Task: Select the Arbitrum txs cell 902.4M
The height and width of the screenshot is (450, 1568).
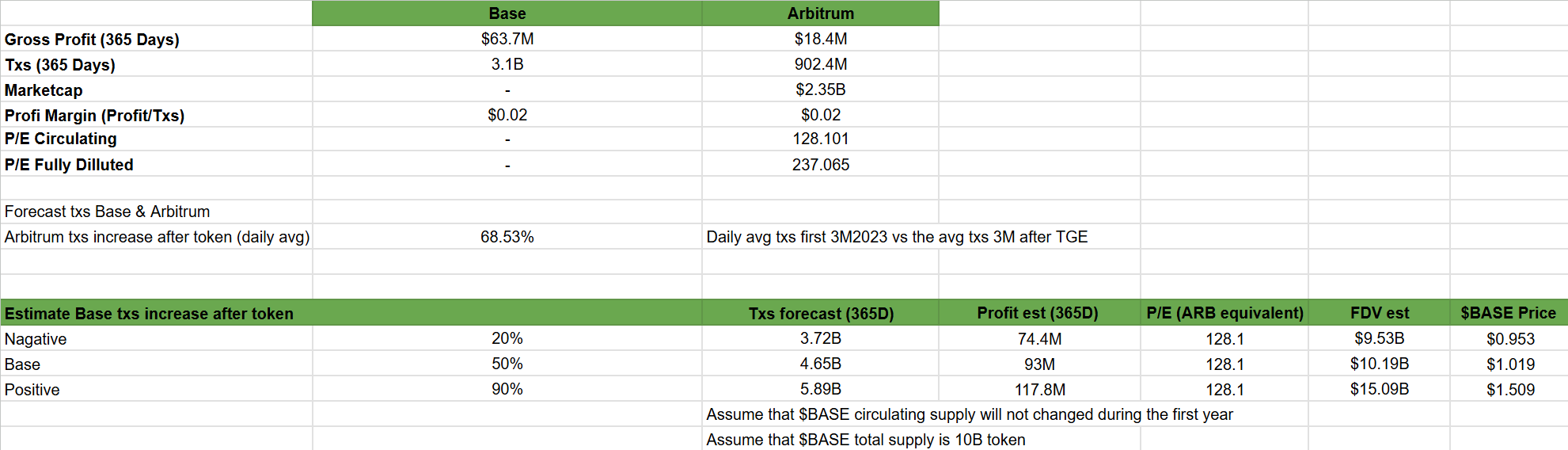Action: [x=820, y=64]
